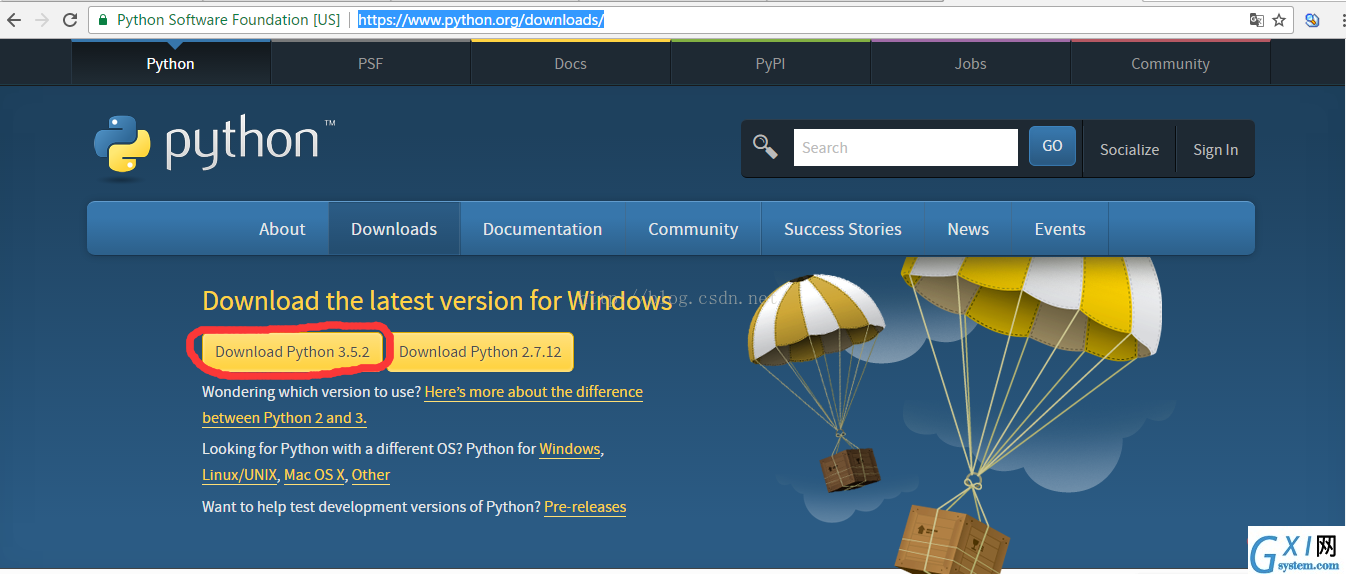
Task: Click the Sign In link
Action: tap(1215, 149)
